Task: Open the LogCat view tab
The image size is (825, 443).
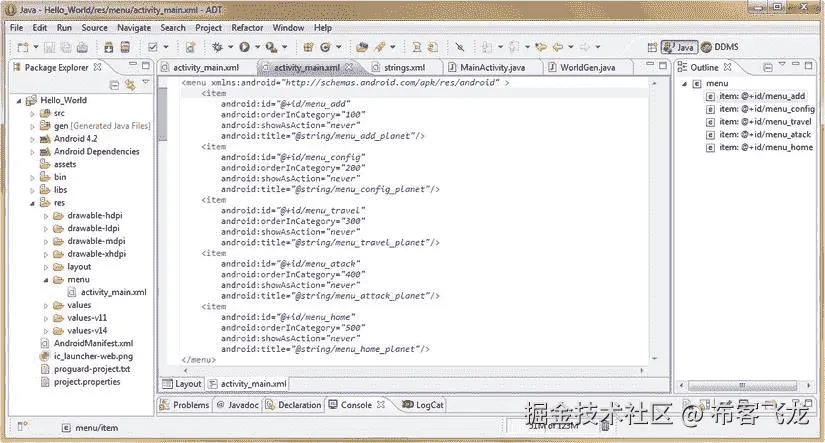Action: coord(424,405)
